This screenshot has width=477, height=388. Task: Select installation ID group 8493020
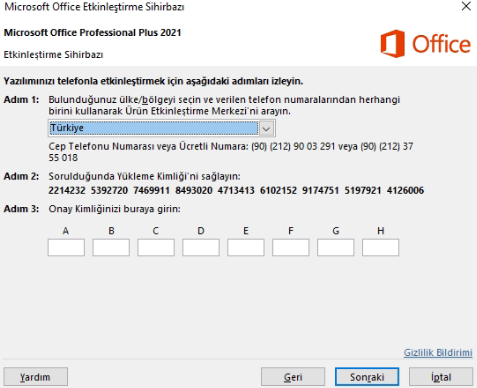(194, 190)
